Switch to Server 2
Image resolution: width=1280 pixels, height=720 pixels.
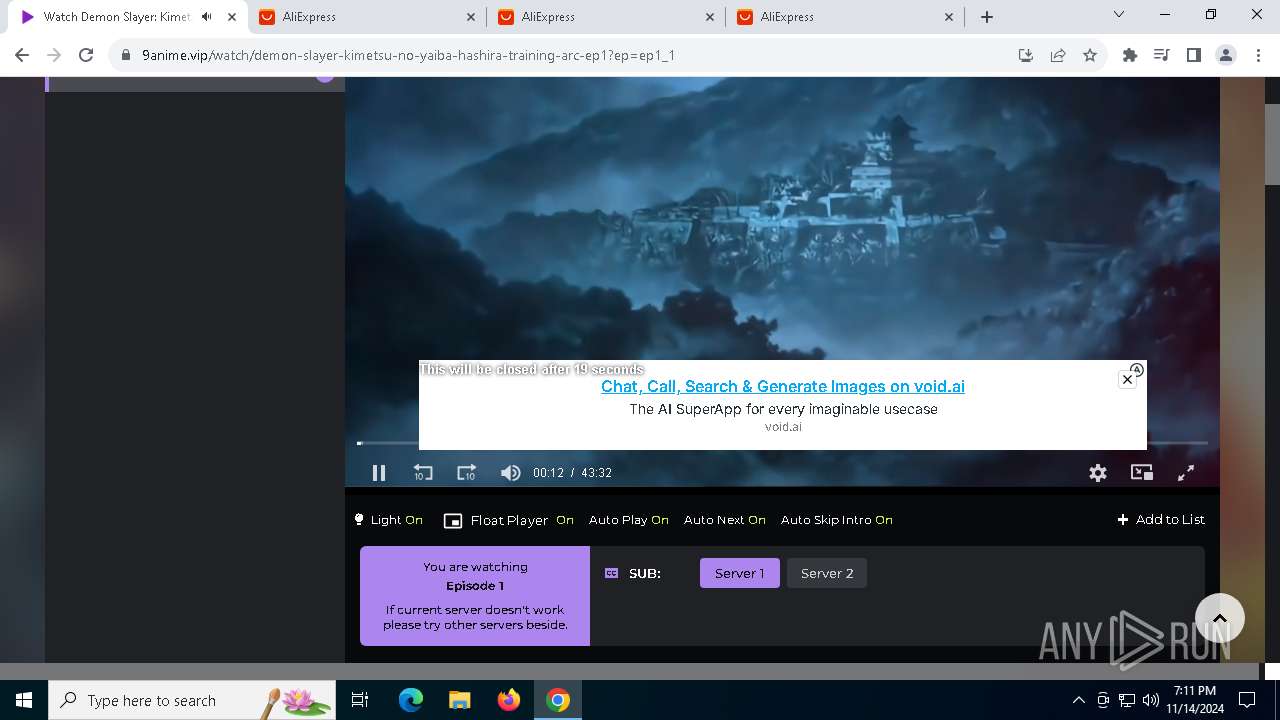tap(827, 573)
